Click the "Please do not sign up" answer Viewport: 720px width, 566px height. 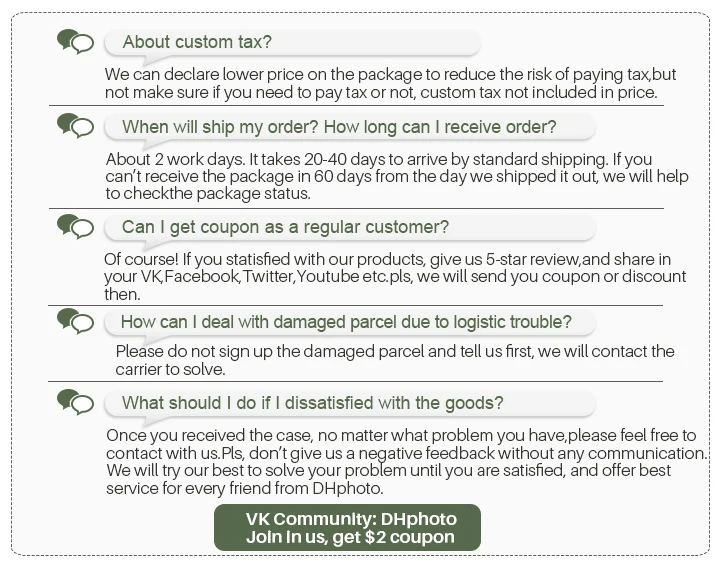pos(395,351)
